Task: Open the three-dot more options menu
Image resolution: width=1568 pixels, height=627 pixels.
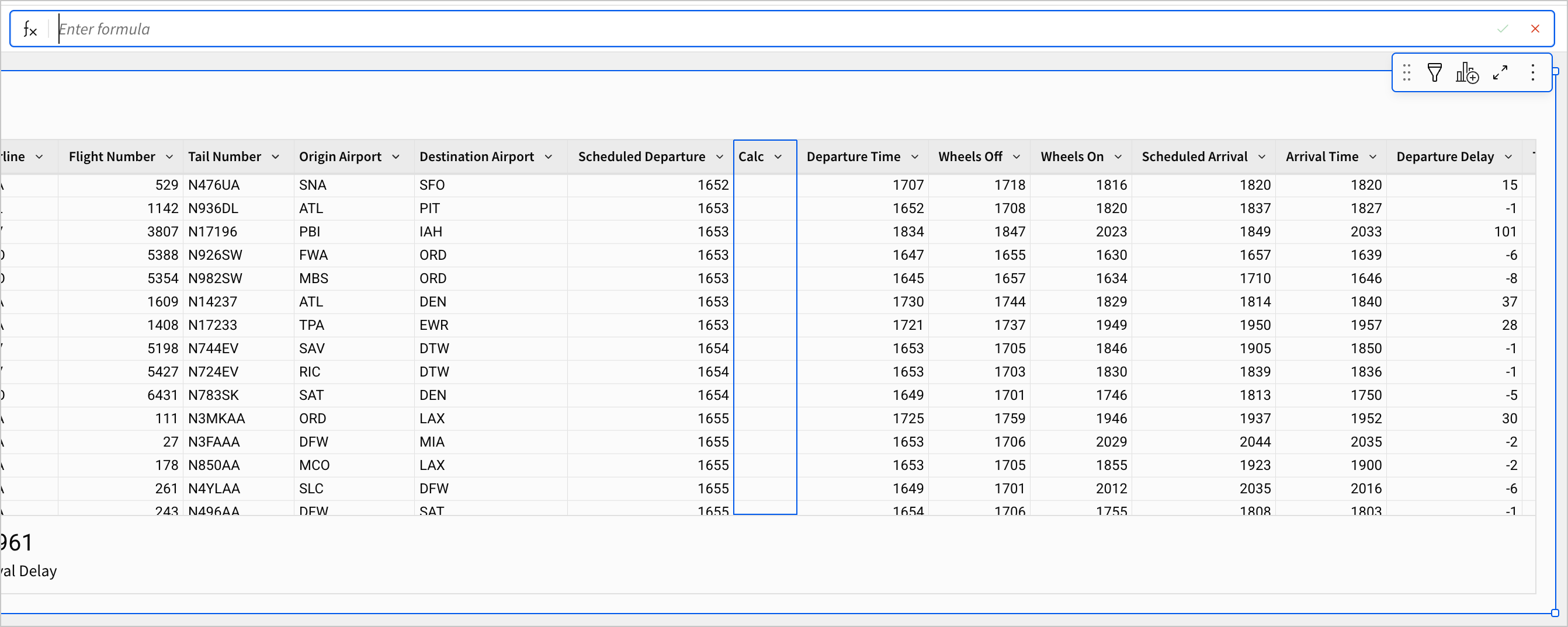Action: [x=1532, y=73]
